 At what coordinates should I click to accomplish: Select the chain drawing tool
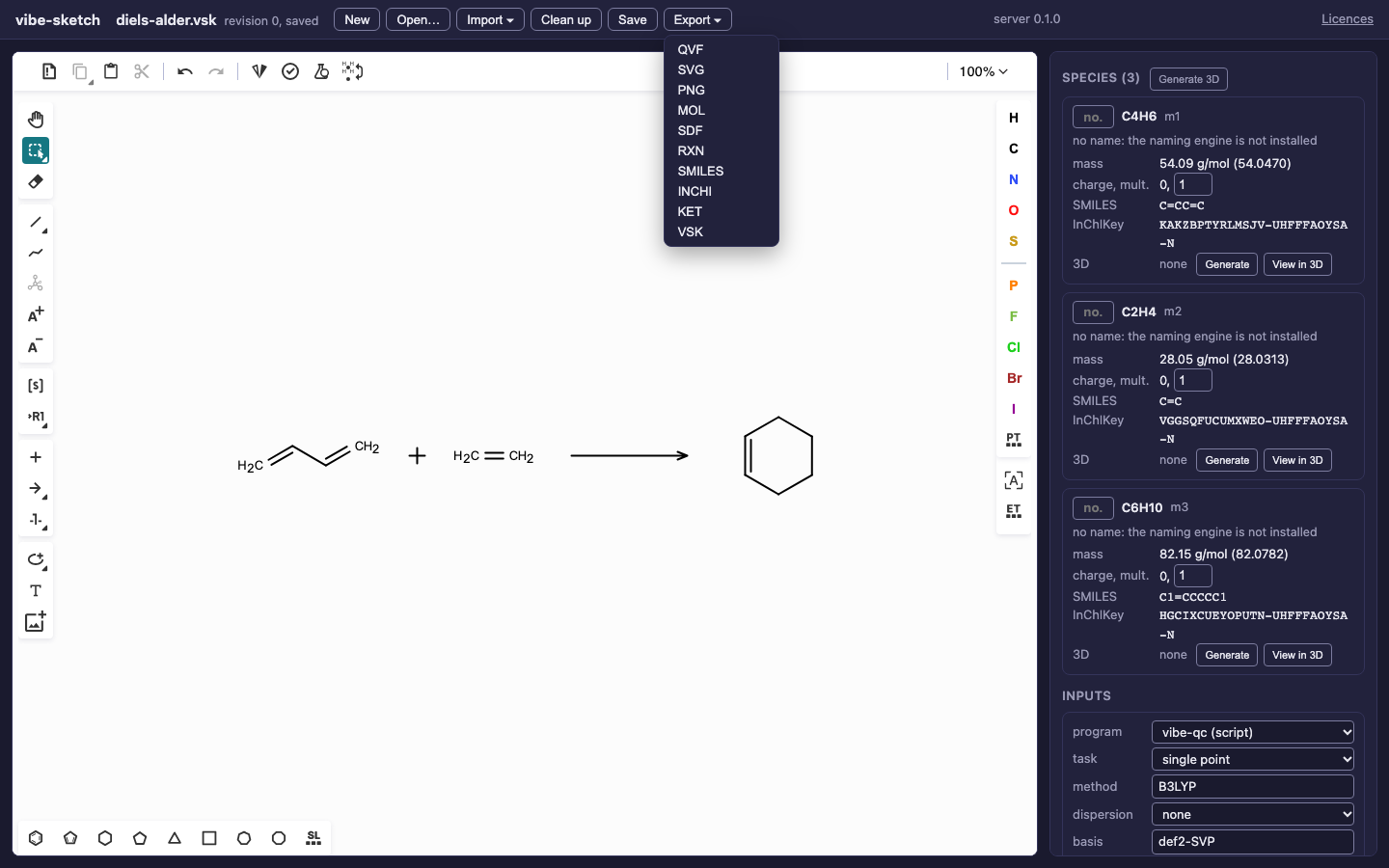tap(36, 253)
